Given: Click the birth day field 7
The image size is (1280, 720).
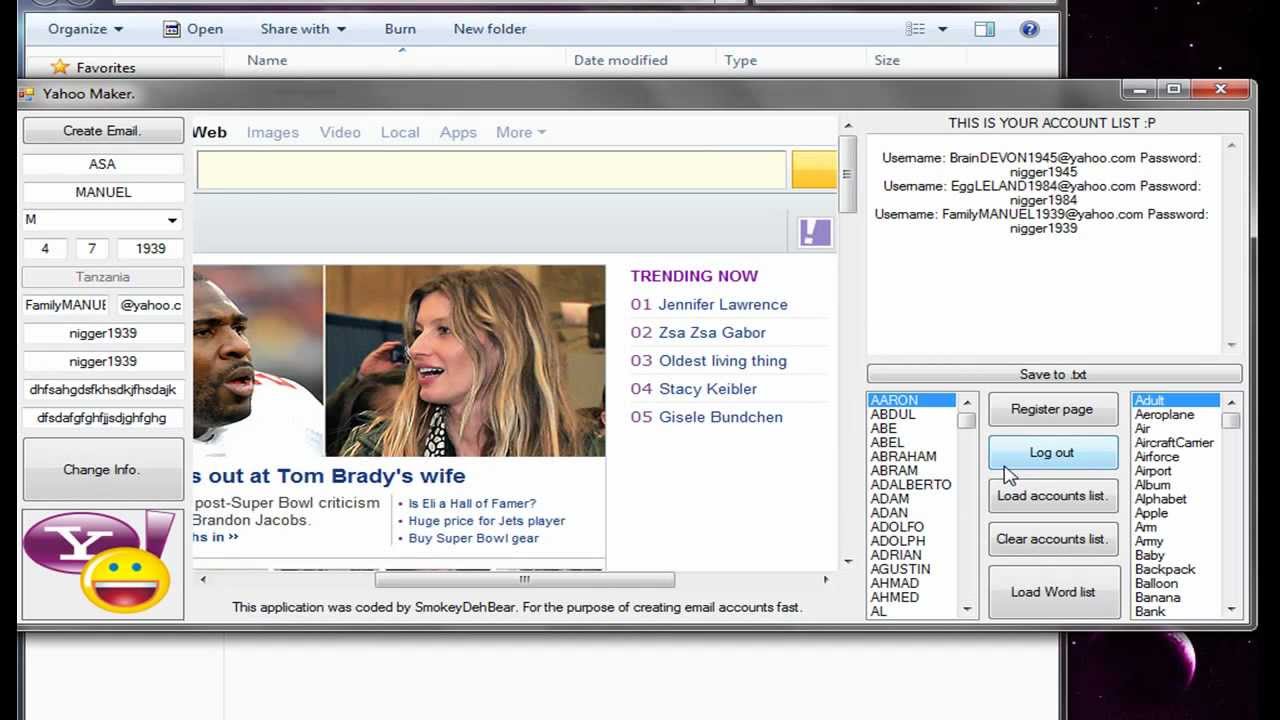Looking at the screenshot, I should tap(92, 249).
